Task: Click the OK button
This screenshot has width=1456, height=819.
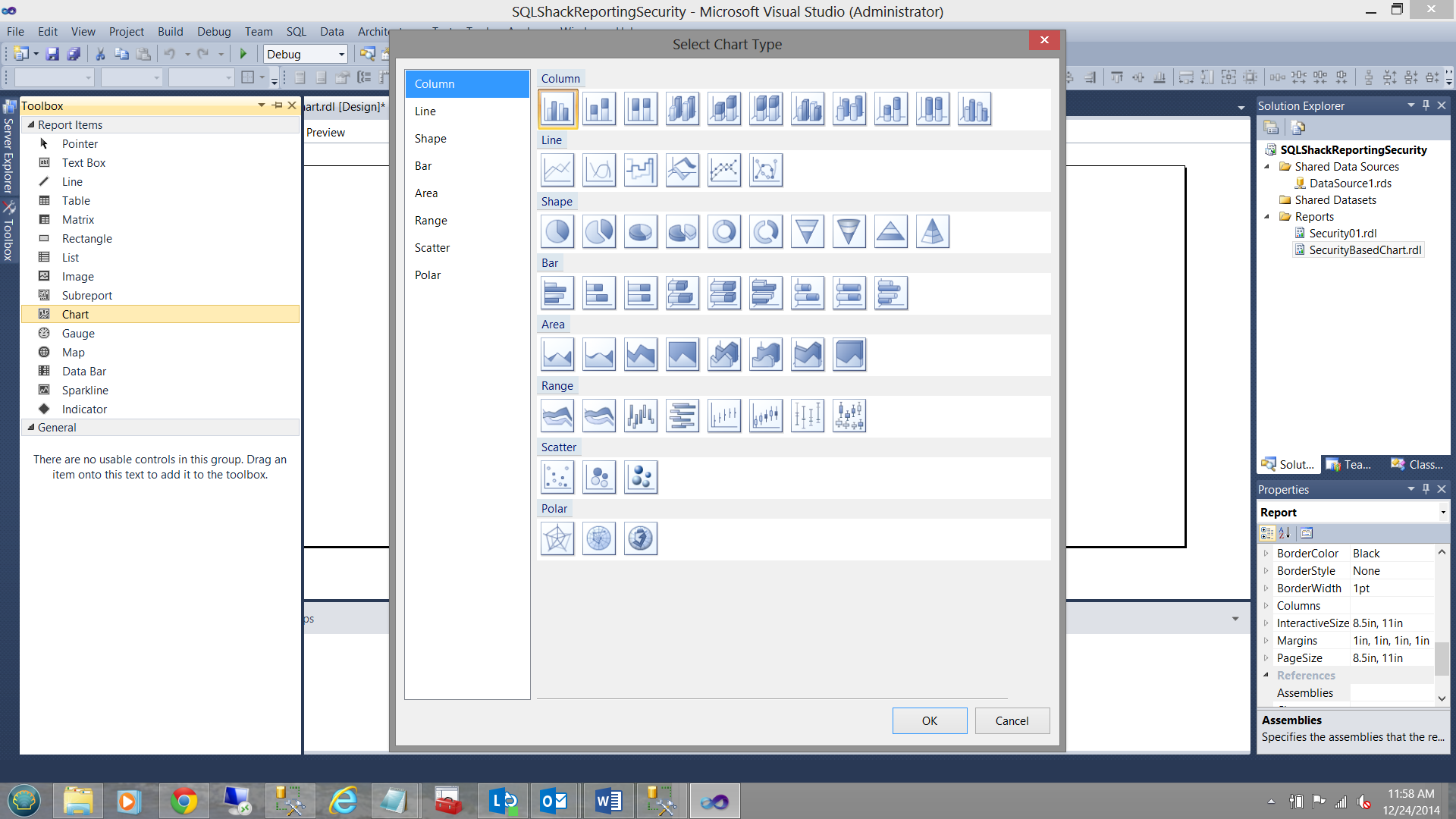Action: (929, 720)
